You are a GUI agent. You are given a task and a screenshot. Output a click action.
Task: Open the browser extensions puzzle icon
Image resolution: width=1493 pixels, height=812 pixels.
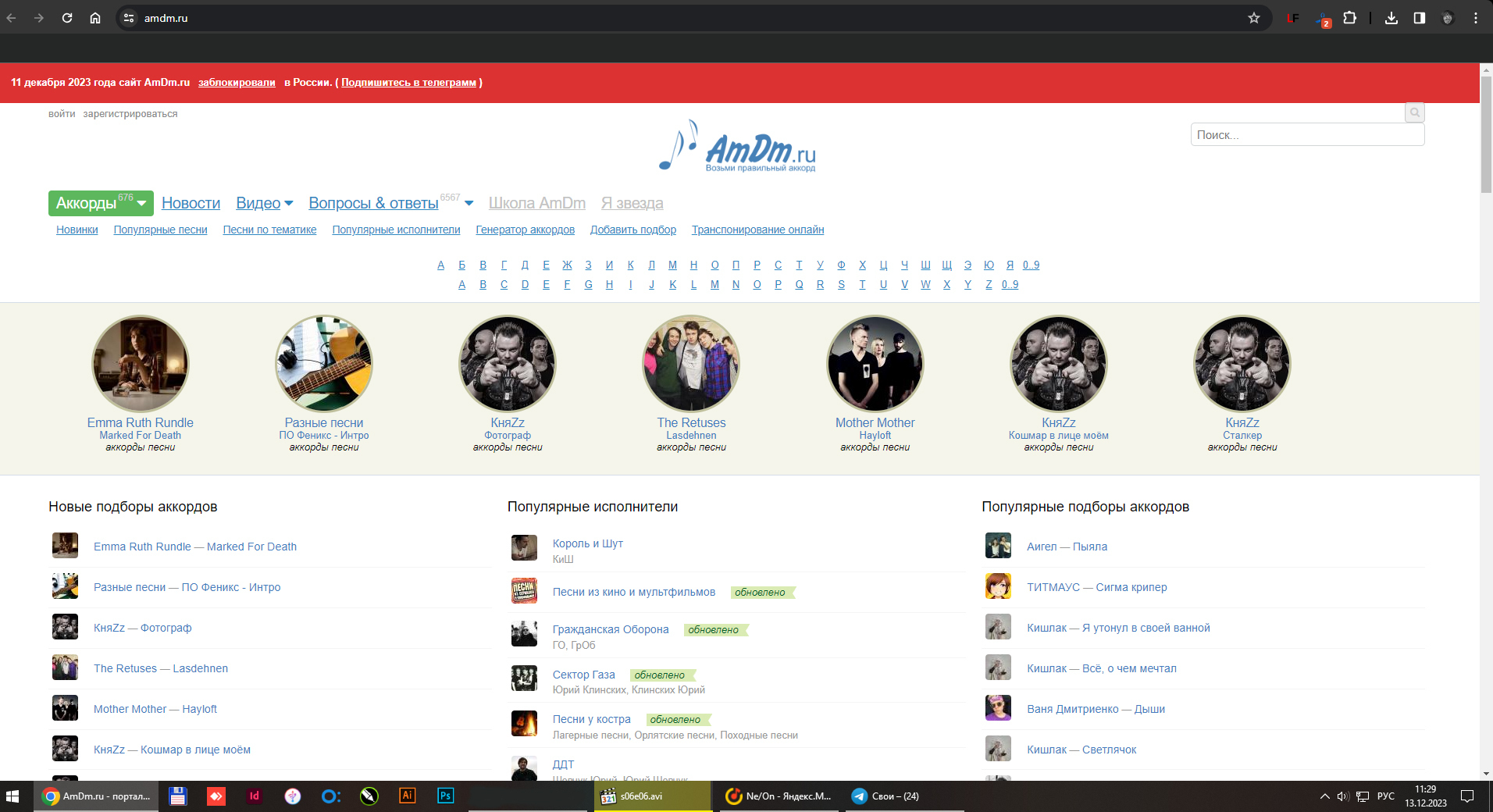pos(1350,18)
